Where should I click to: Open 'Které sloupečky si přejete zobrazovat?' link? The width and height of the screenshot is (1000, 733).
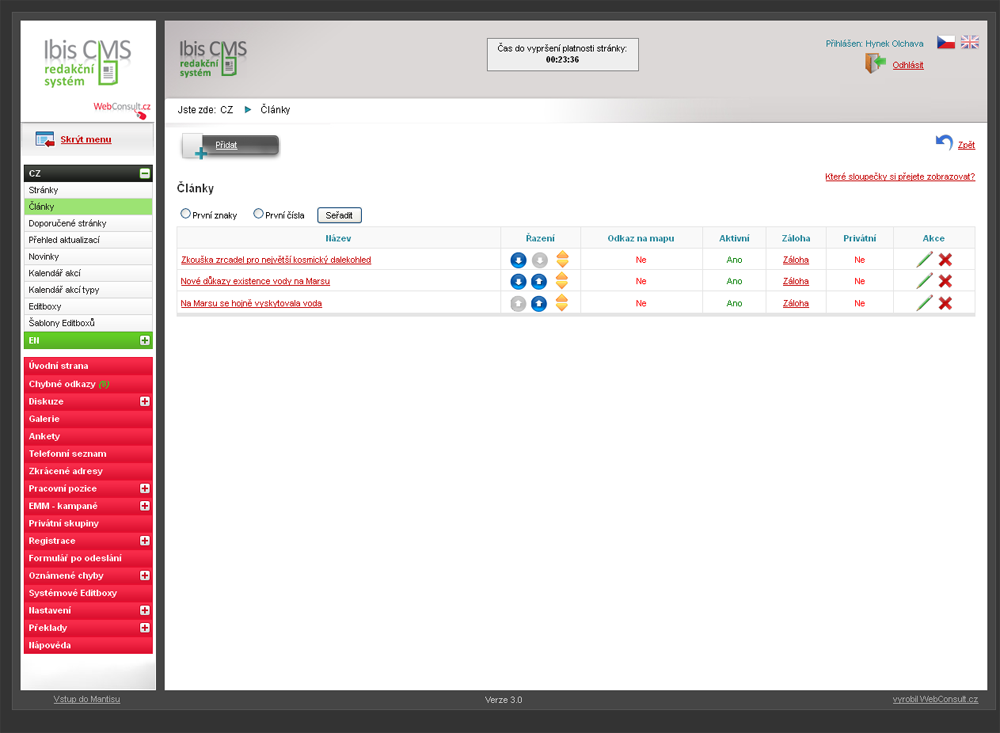click(900, 177)
